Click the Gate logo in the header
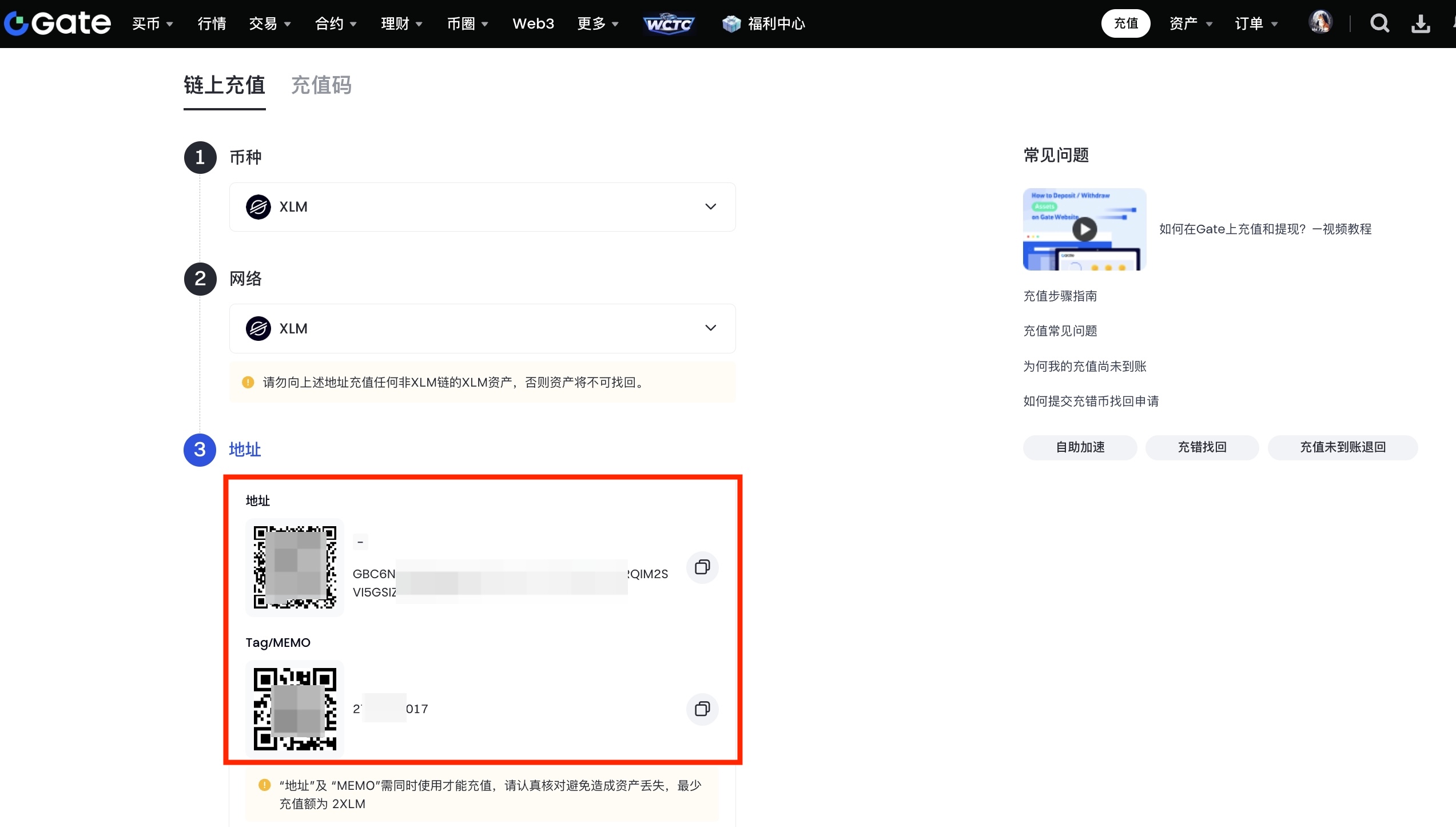 pyautogui.click(x=57, y=23)
